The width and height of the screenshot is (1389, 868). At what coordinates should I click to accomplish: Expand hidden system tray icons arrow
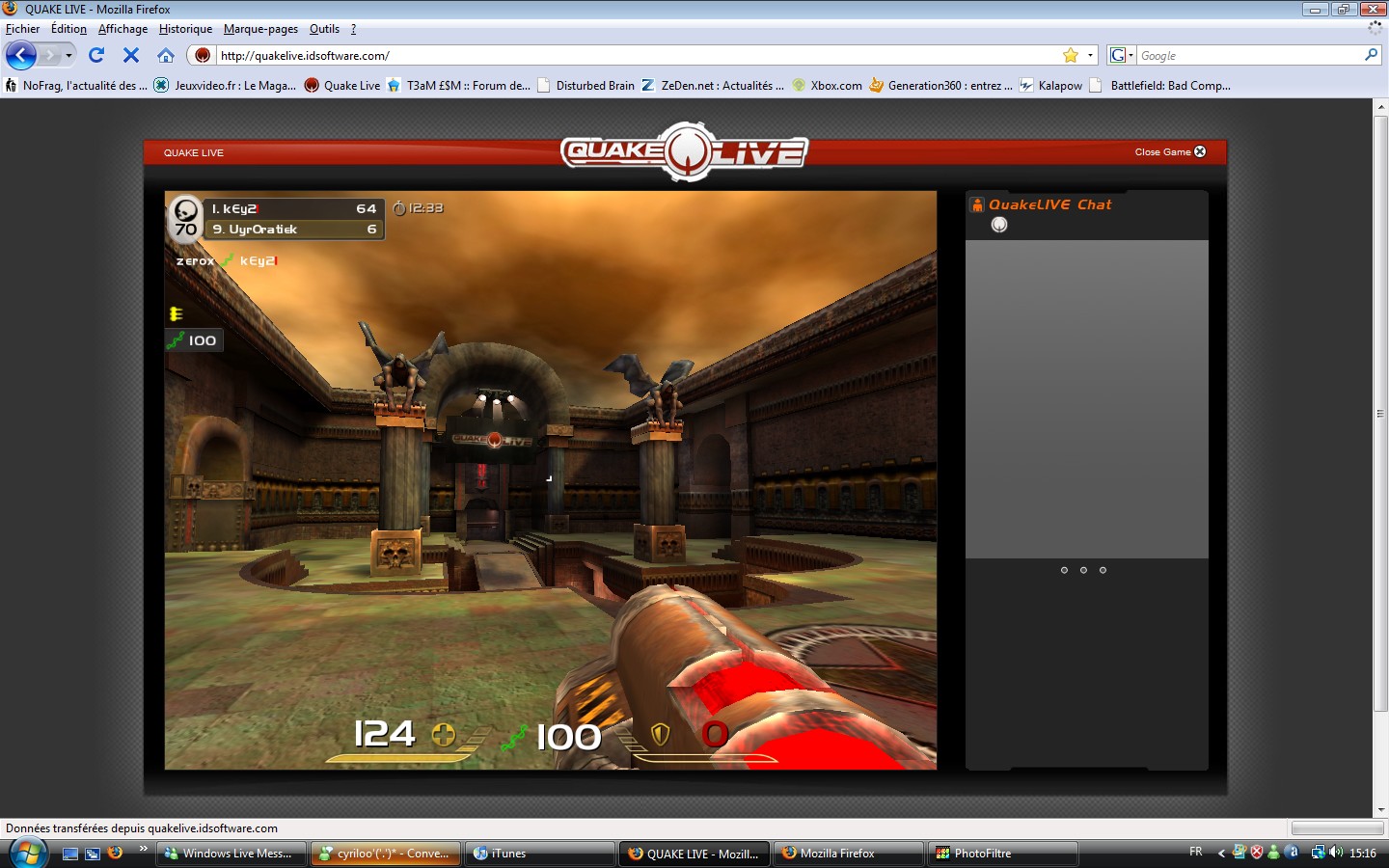[1221, 853]
